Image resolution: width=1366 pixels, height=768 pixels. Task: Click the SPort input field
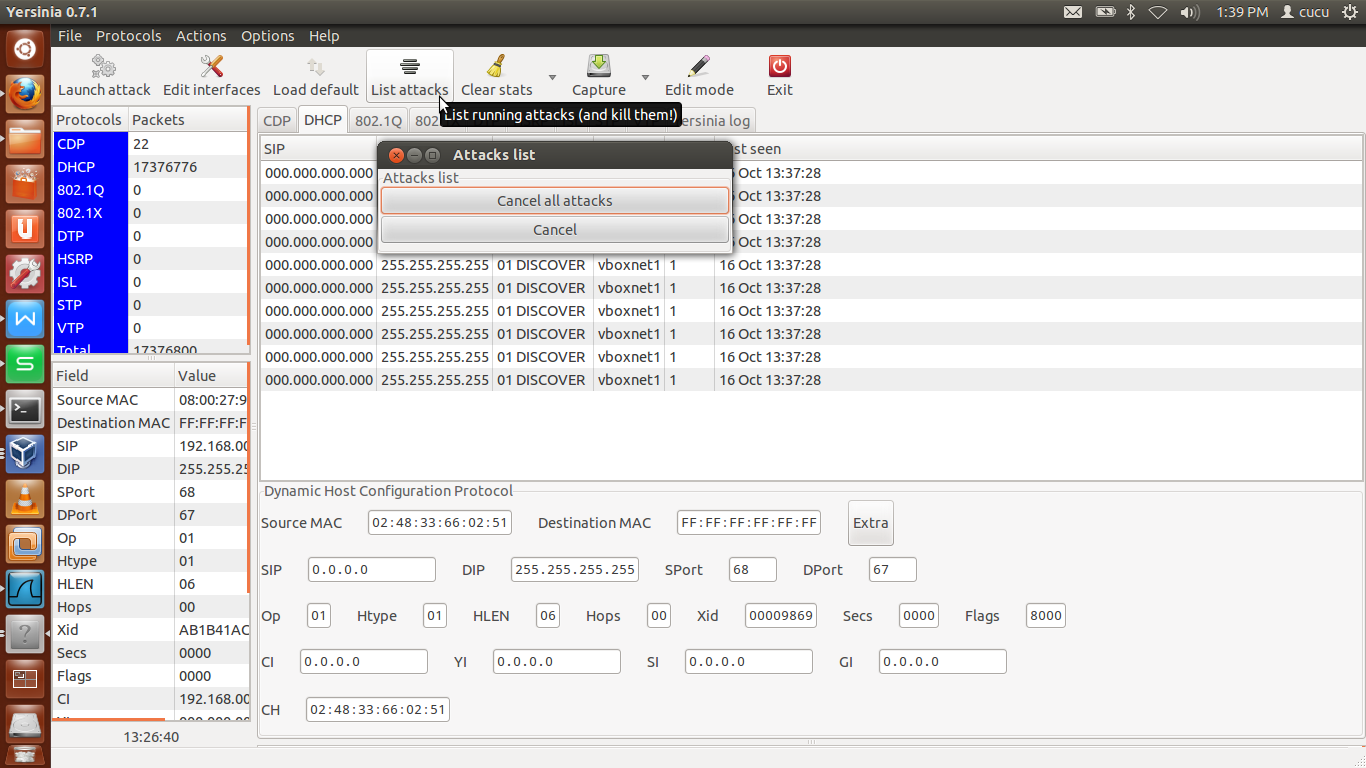(x=753, y=570)
